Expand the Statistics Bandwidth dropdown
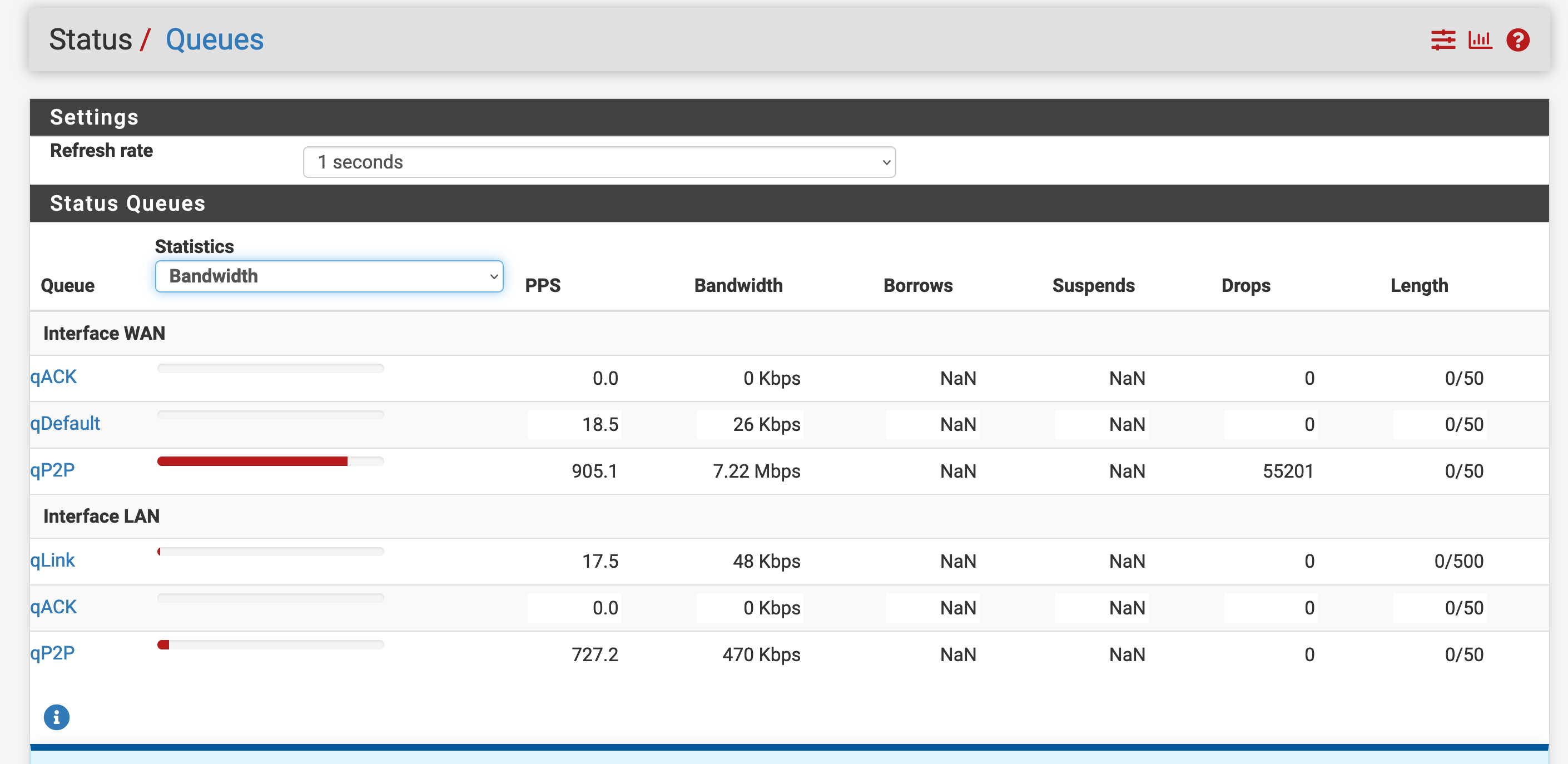The height and width of the screenshot is (764, 1568). [329, 276]
